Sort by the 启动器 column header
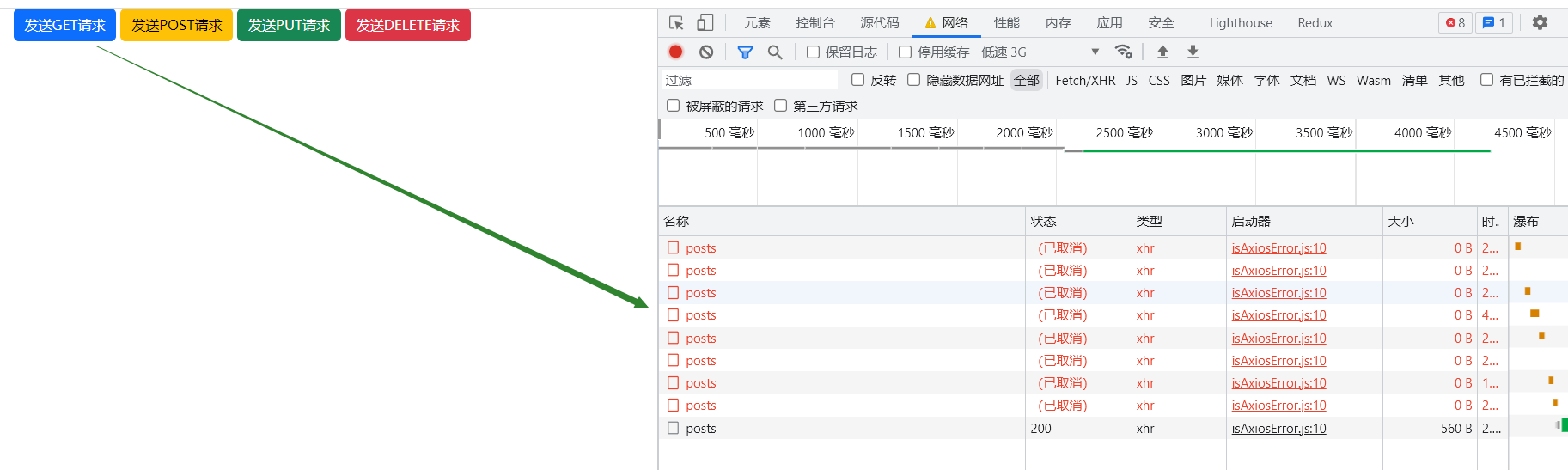The image size is (1568, 470). click(1304, 222)
